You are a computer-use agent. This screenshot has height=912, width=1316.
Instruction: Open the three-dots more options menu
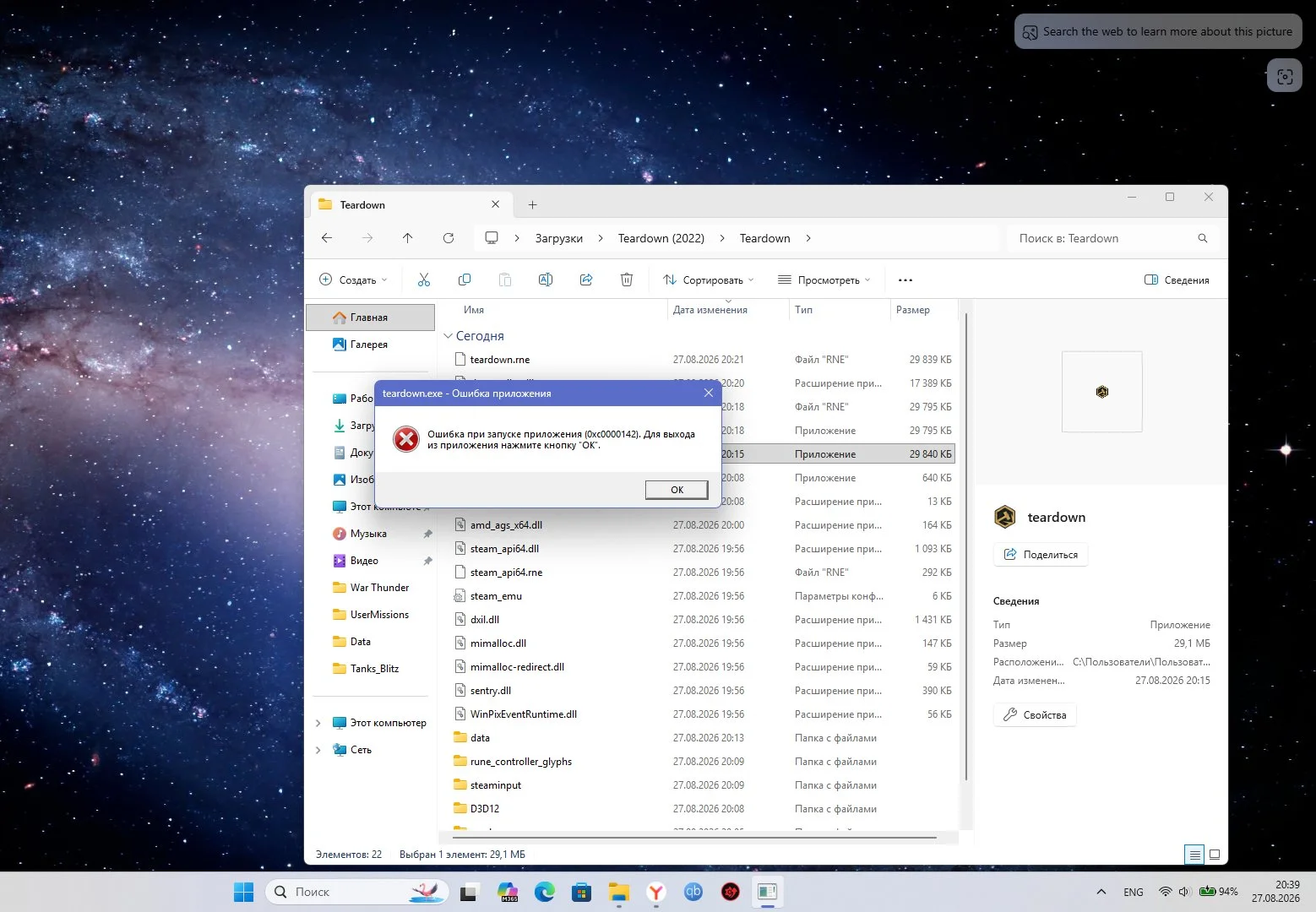[x=905, y=280]
